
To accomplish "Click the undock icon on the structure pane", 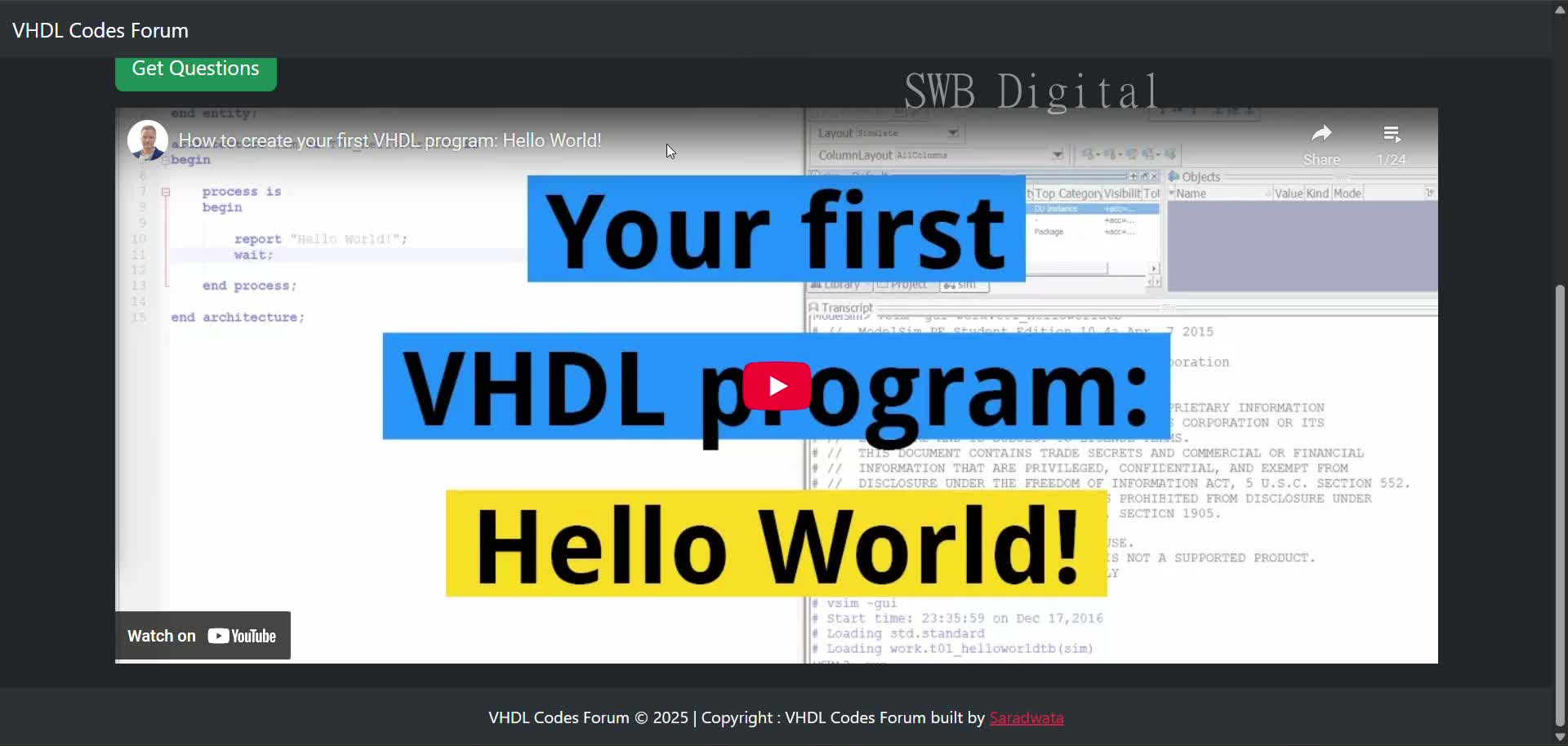I will click(x=1144, y=176).
